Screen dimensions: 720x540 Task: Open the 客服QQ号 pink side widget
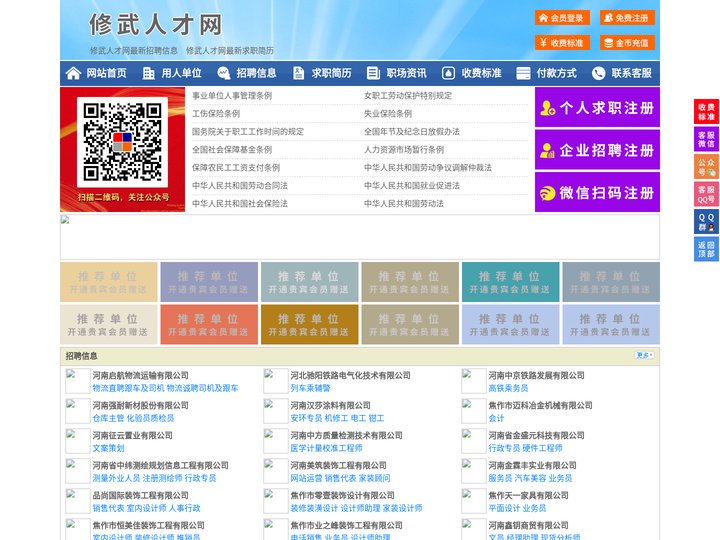point(706,194)
